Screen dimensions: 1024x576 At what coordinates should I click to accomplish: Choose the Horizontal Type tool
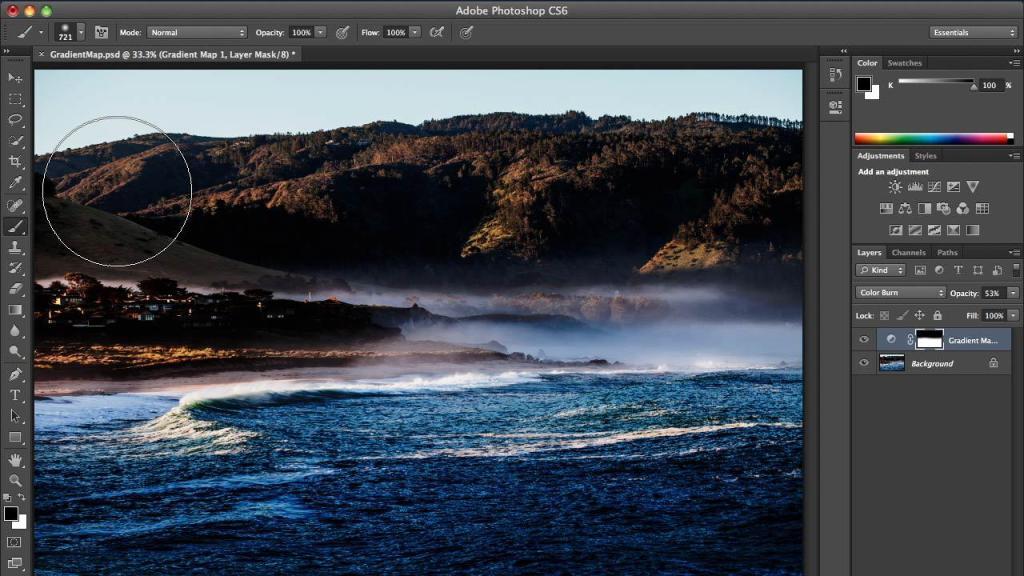pyautogui.click(x=15, y=395)
